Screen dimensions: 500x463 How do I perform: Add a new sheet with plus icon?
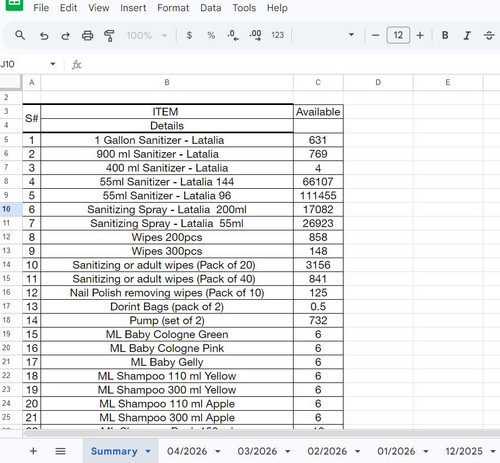[x=33, y=451]
